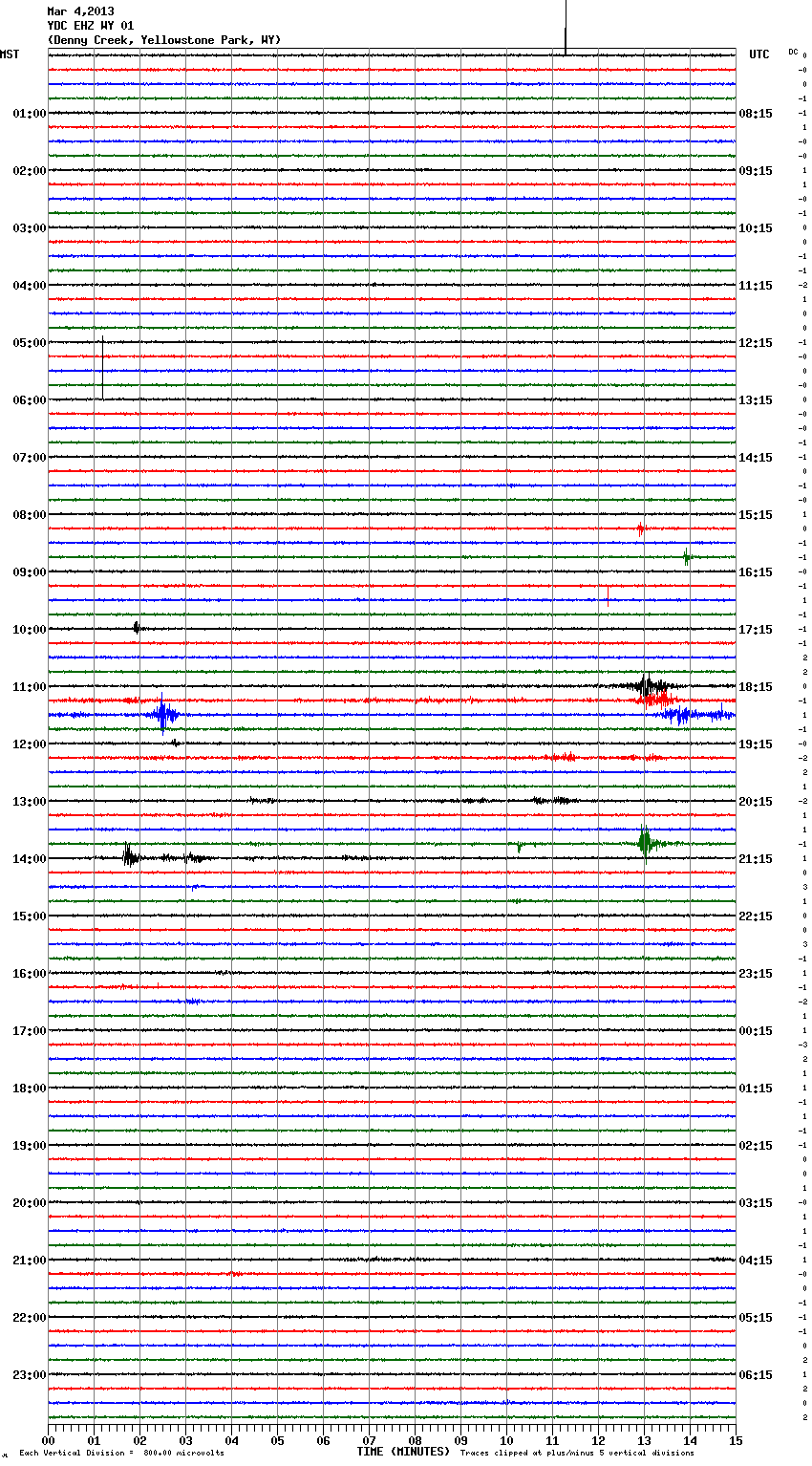Screen dimensions: 812x1466
Task: Click the date text 'Mar 4,2013'
Action: coord(80,12)
